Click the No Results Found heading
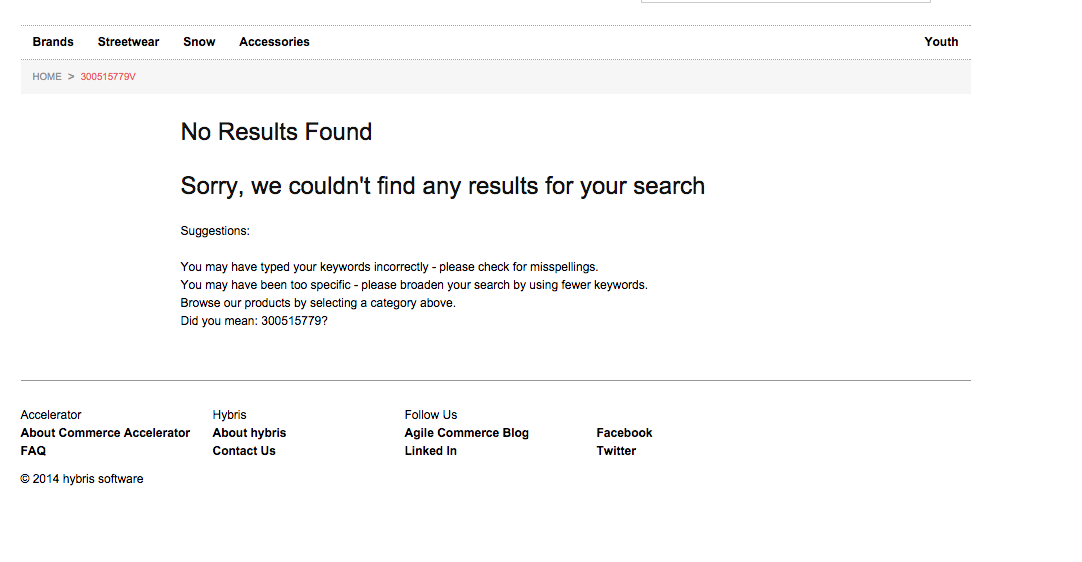The width and height of the screenshot is (1082, 562). pyautogui.click(x=276, y=132)
